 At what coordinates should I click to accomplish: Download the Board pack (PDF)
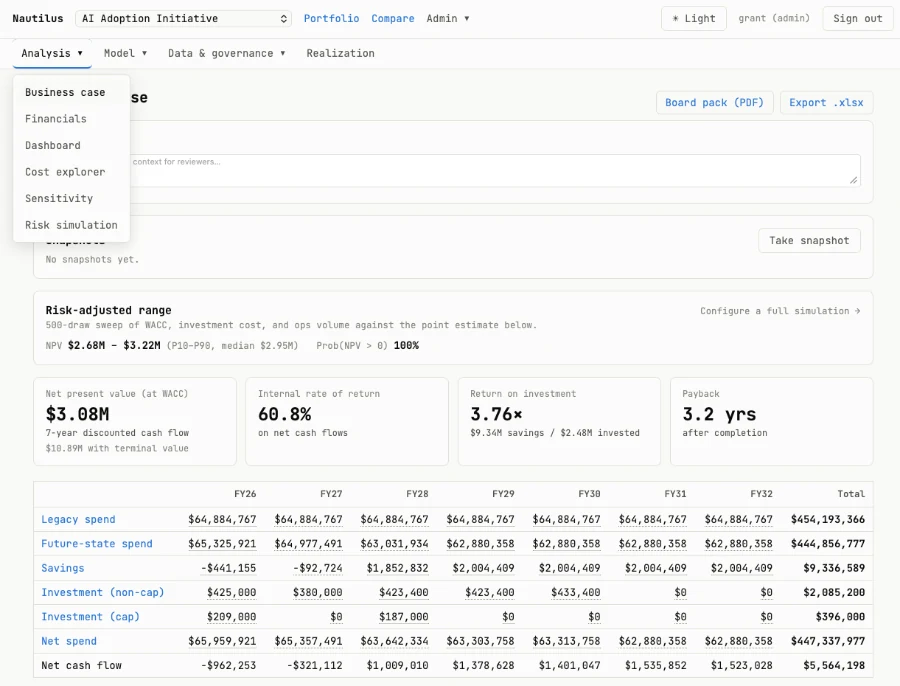[715, 103]
